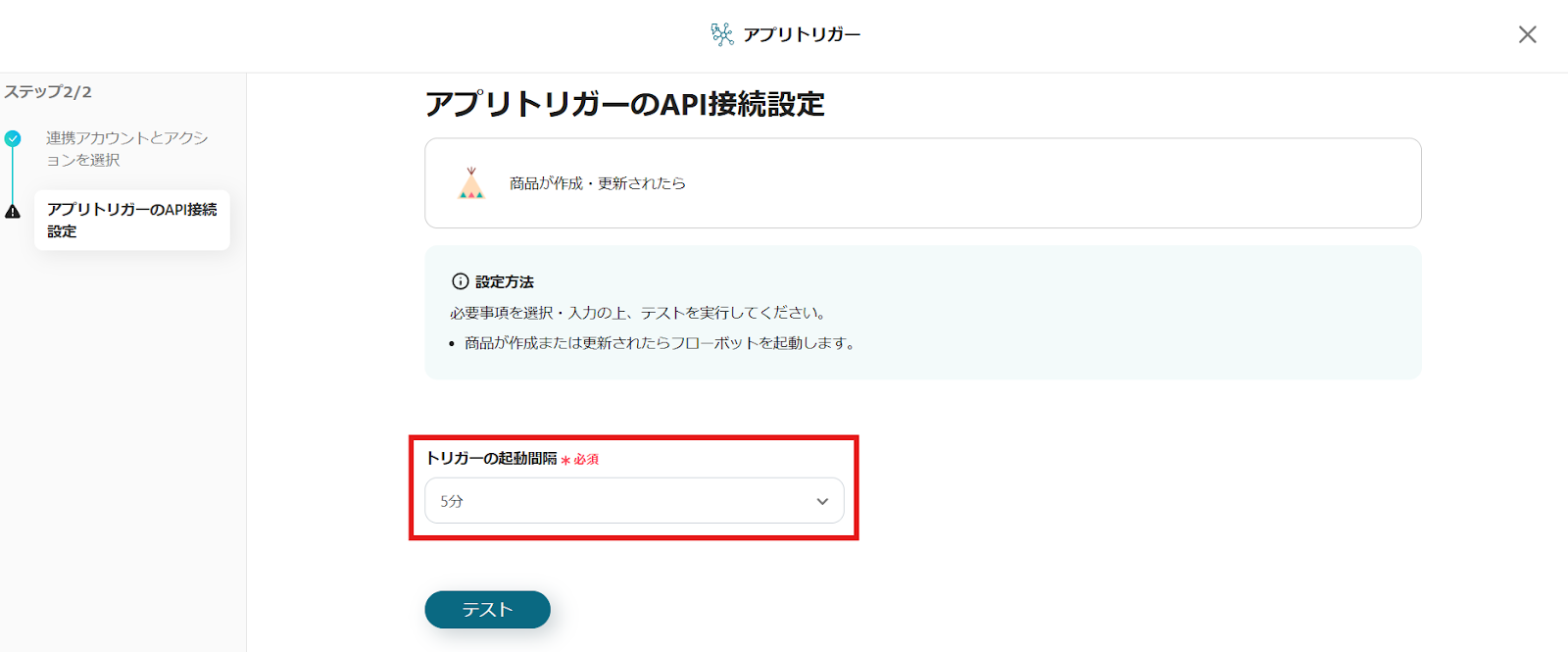Screen dimensions: 1568x652
Task: Click the 商品が作成・更新されたら trigger card
Action: tap(923, 183)
